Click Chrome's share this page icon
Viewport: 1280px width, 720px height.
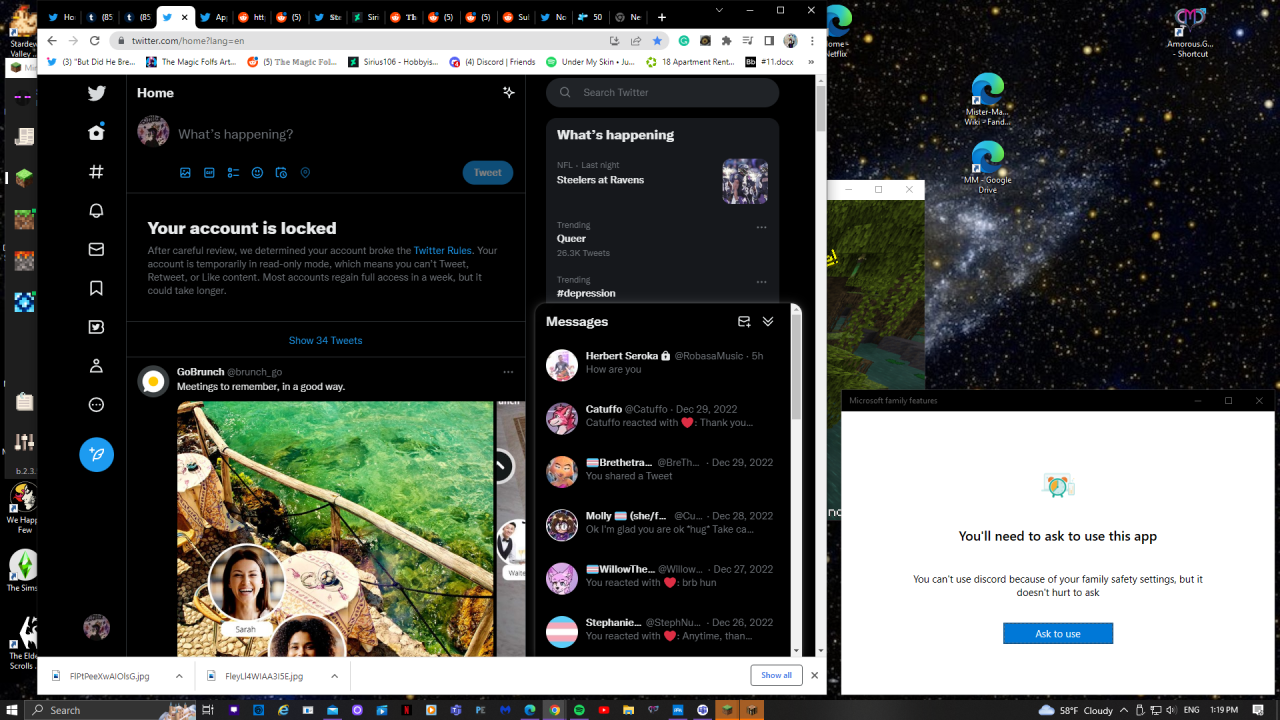click(635, 41)
